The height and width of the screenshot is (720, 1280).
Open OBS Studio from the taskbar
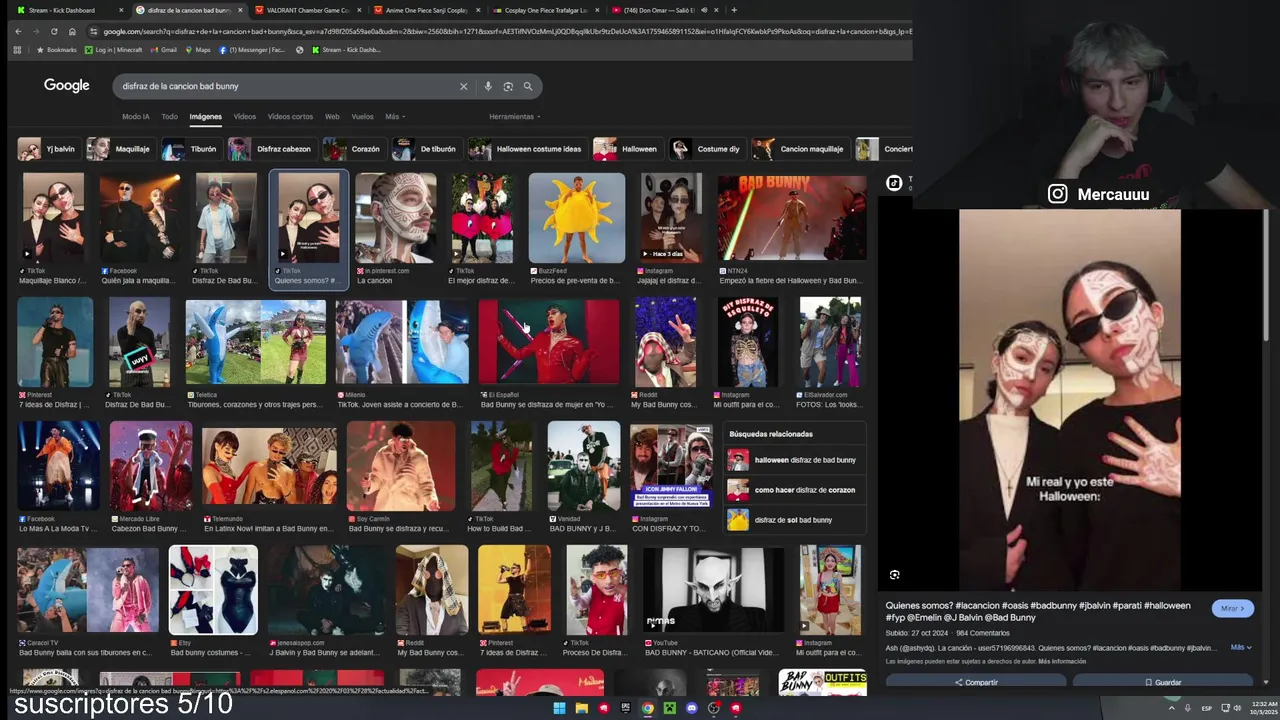(713, 708)
